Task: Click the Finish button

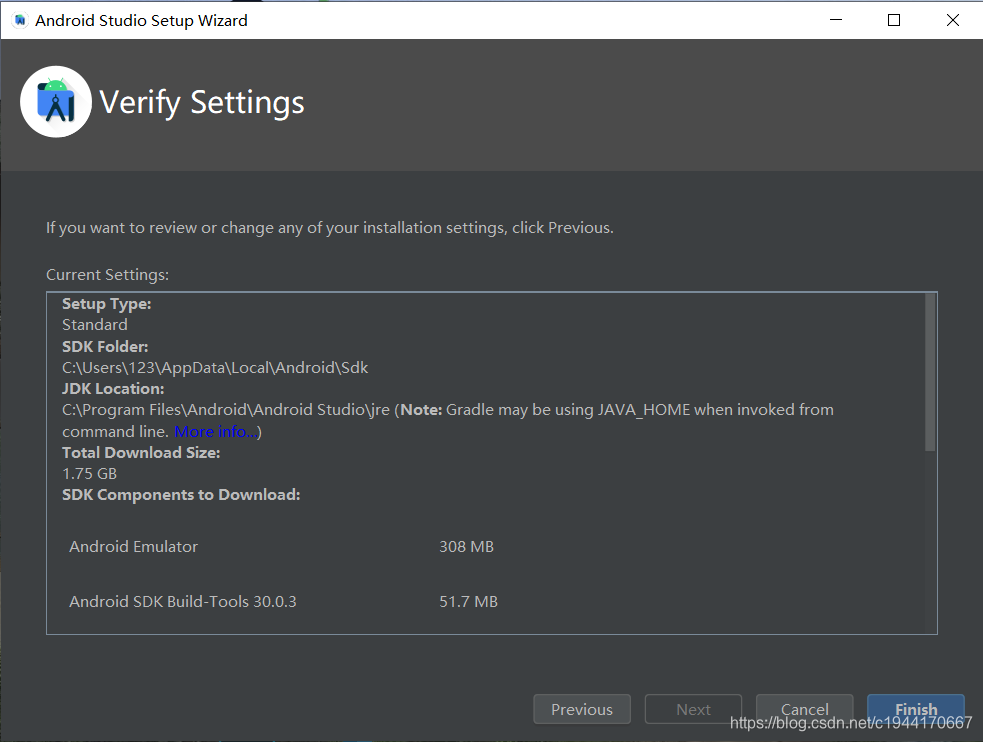Action: 915,709
